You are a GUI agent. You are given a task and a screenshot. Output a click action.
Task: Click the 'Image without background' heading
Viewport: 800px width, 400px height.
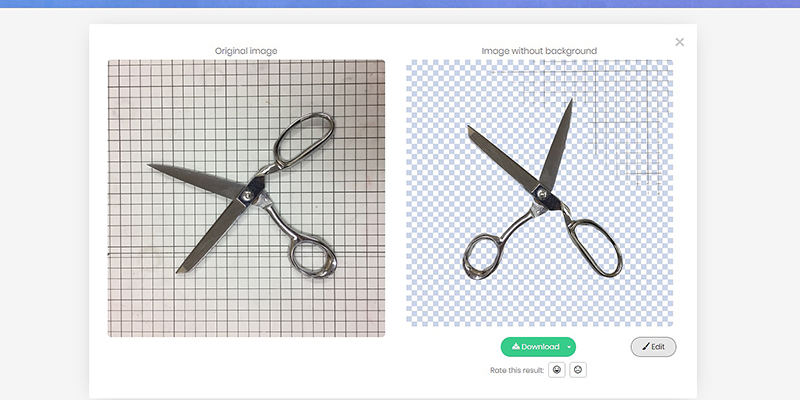[539, 50]
